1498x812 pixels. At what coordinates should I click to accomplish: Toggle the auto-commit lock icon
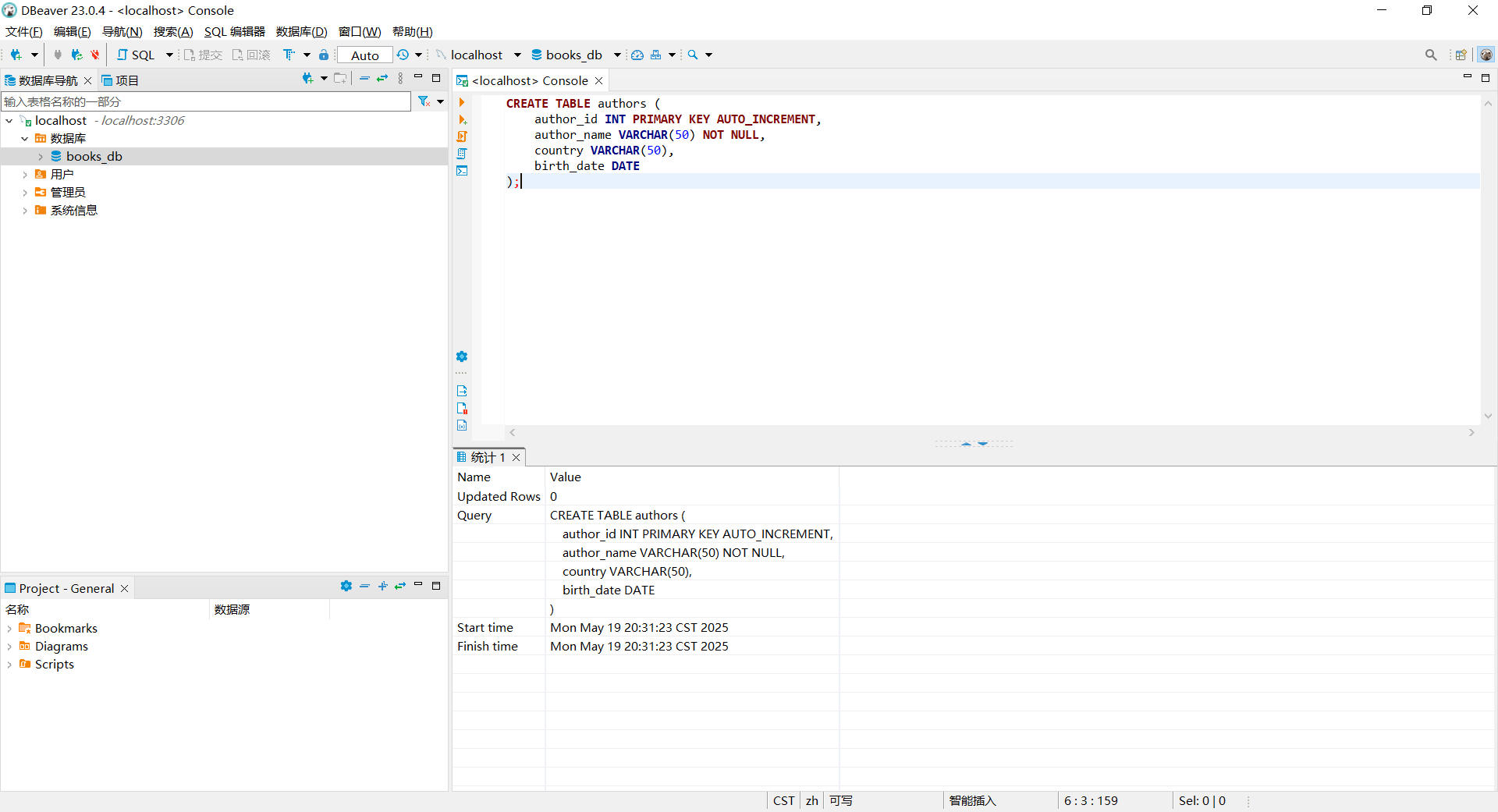pos(323,55)
